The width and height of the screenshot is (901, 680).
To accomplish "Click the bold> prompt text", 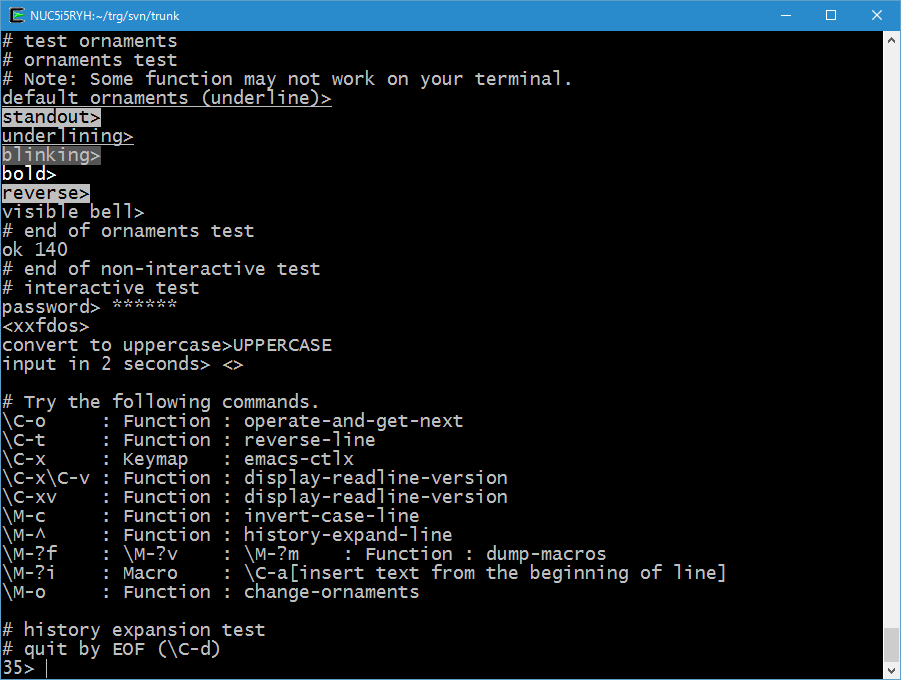I will click(29, 174).
